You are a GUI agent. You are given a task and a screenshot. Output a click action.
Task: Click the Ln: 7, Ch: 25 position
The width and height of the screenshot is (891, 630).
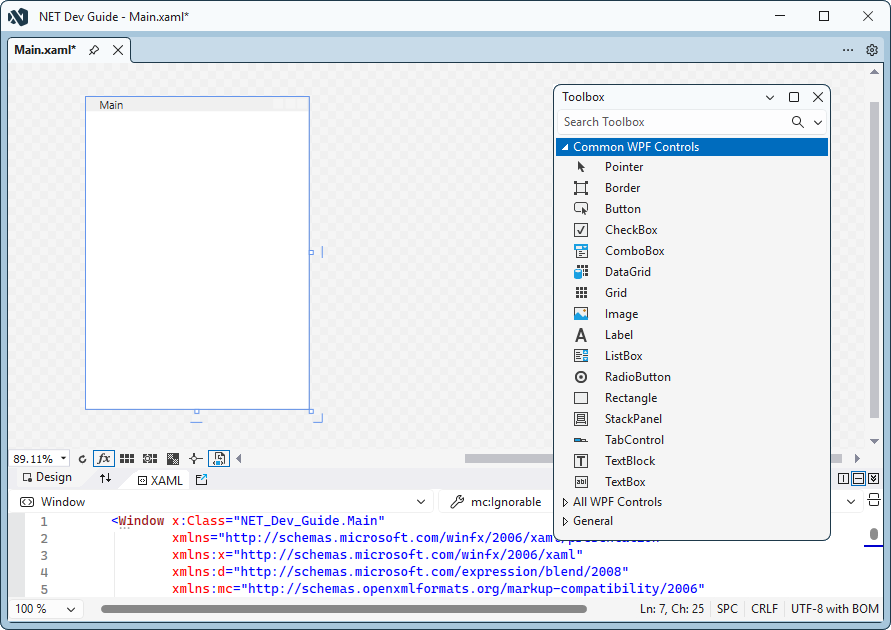(x=672, y=609)
